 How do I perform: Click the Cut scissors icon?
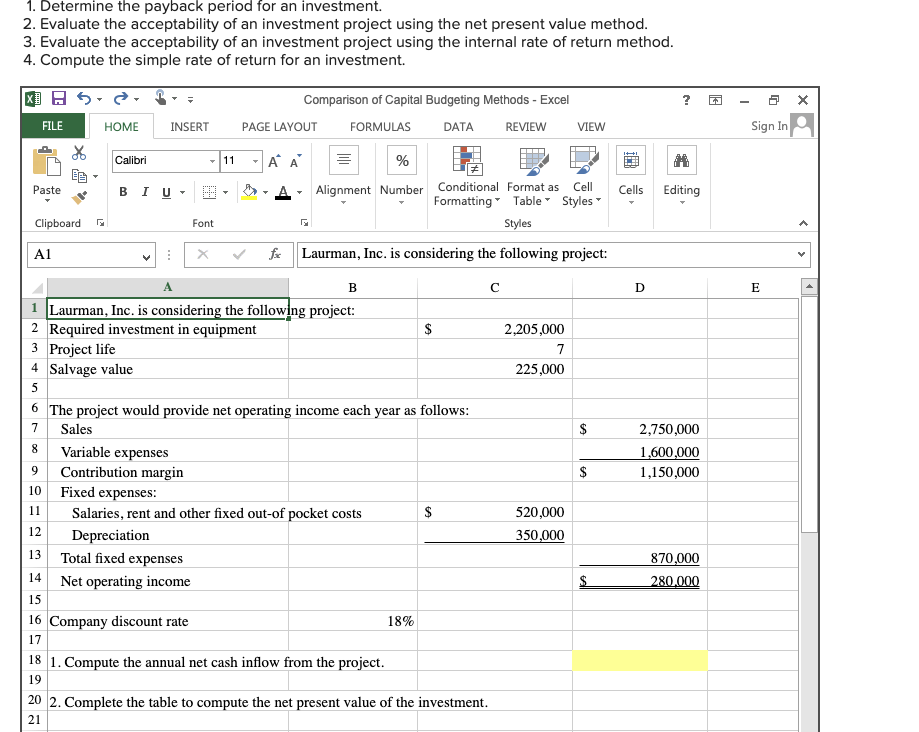coord(79,153)
